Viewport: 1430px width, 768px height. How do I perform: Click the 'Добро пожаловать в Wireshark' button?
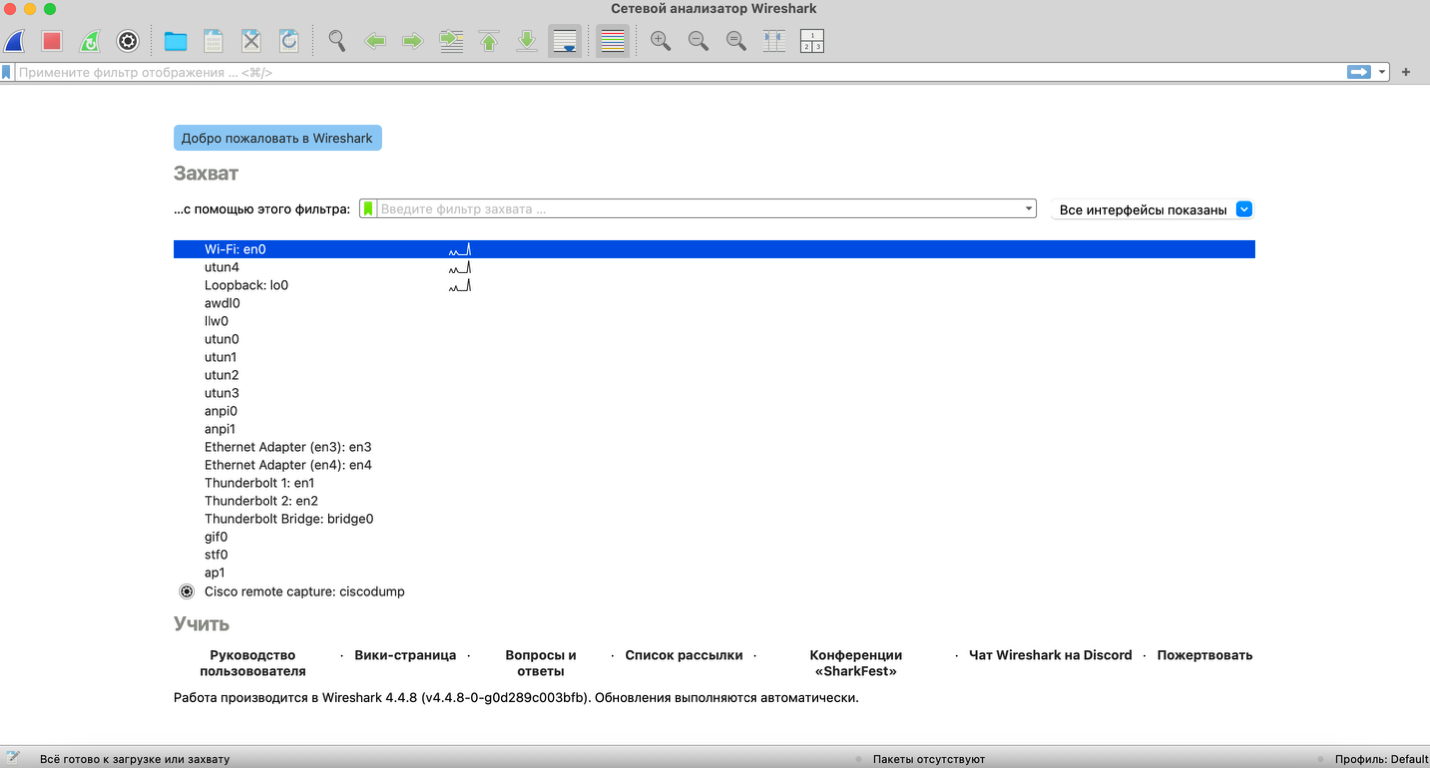[277, 138]
